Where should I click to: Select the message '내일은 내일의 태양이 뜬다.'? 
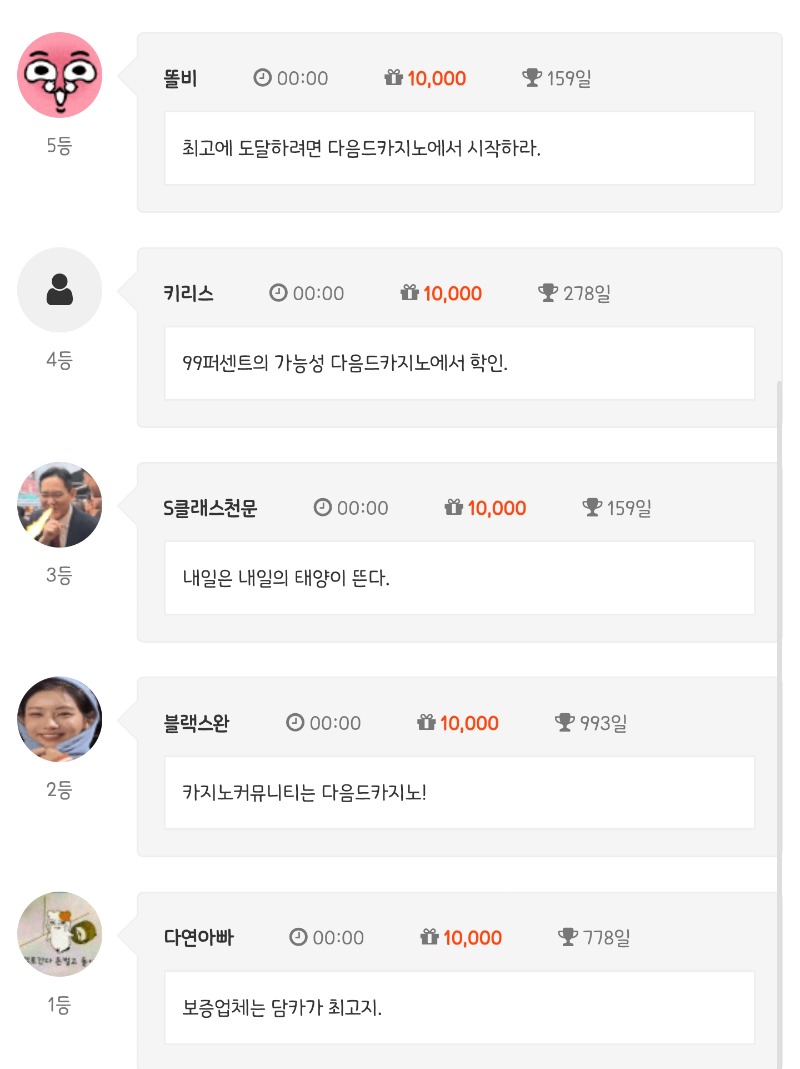tap(286, 578)
